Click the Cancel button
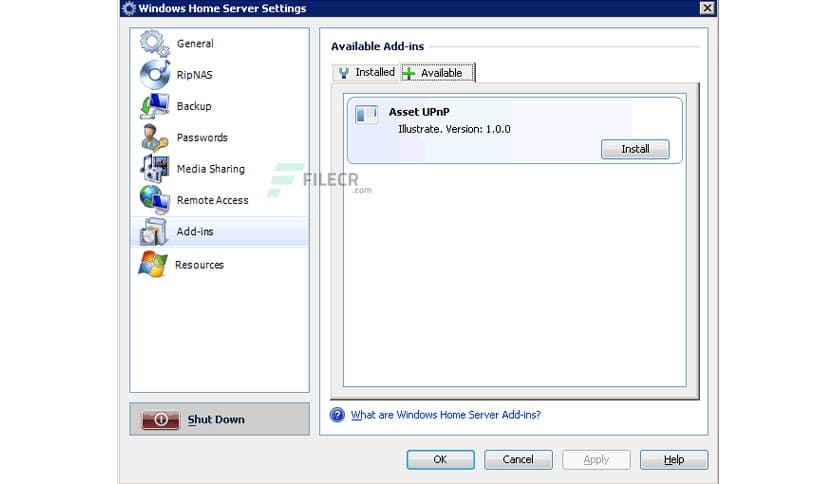This screenshot has width=836, height=484. pos(518,459)
